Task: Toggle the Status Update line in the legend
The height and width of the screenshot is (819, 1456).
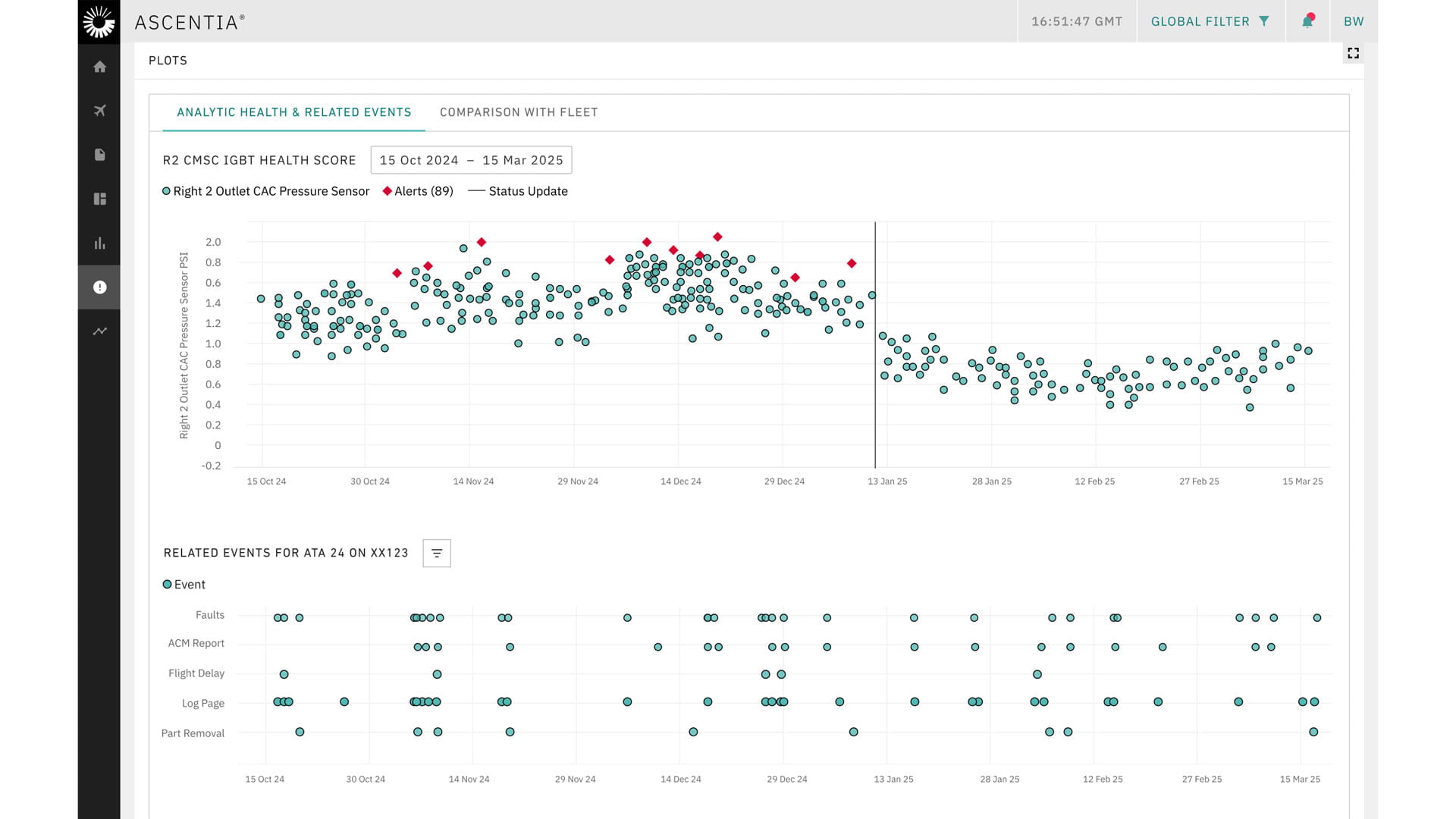Action: 518,191
